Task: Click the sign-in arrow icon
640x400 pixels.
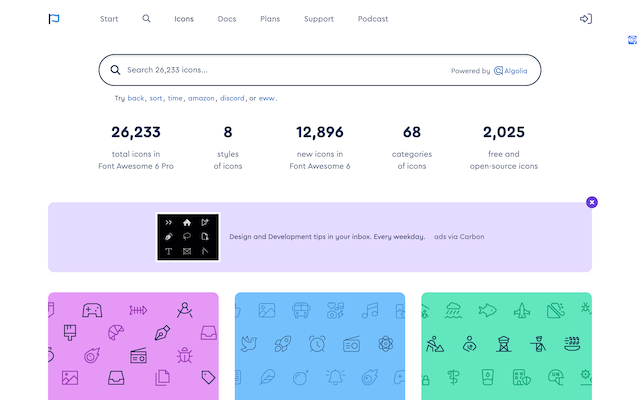Action: point(586,19)
